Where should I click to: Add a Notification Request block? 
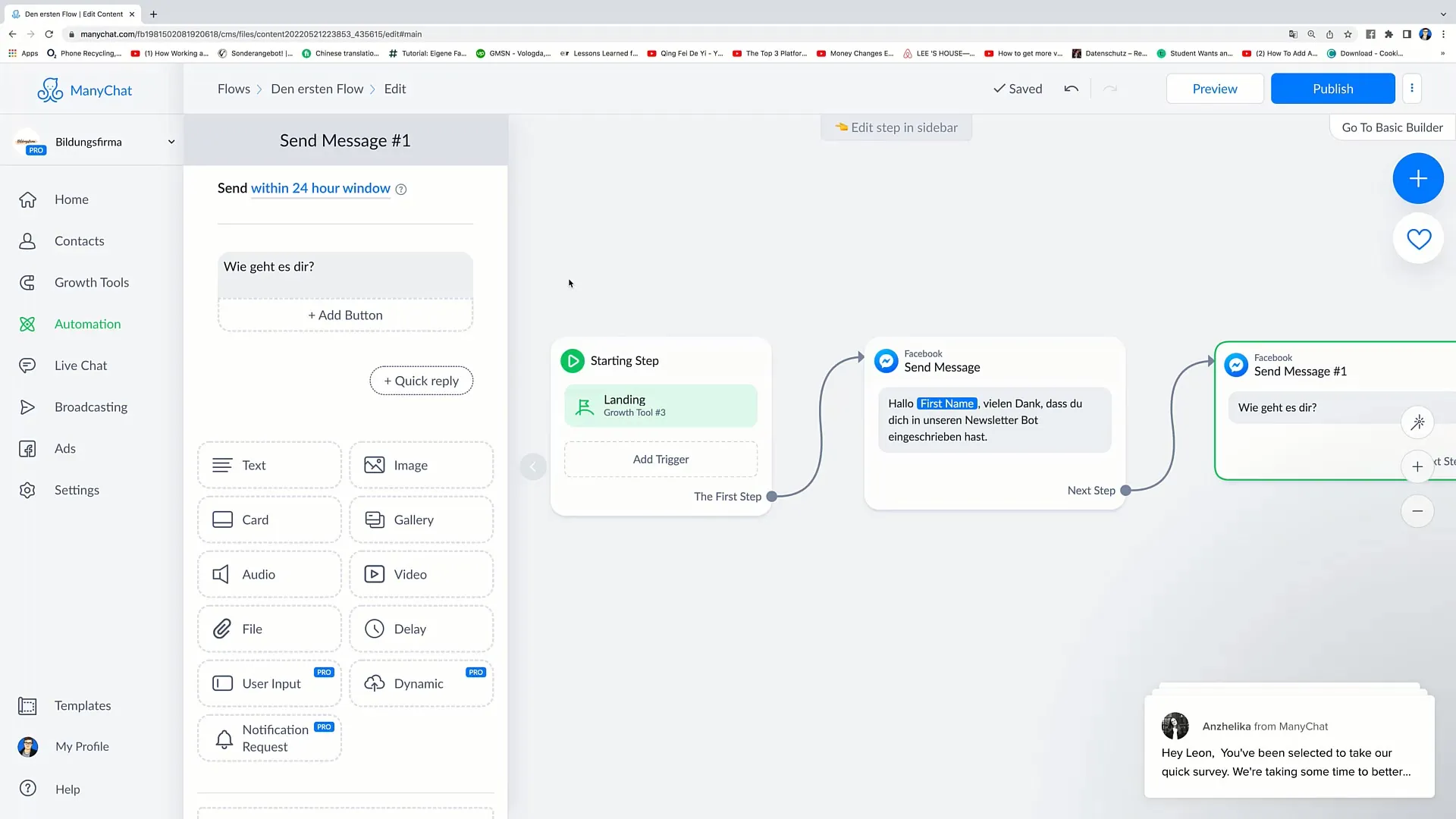pos(269,739)
